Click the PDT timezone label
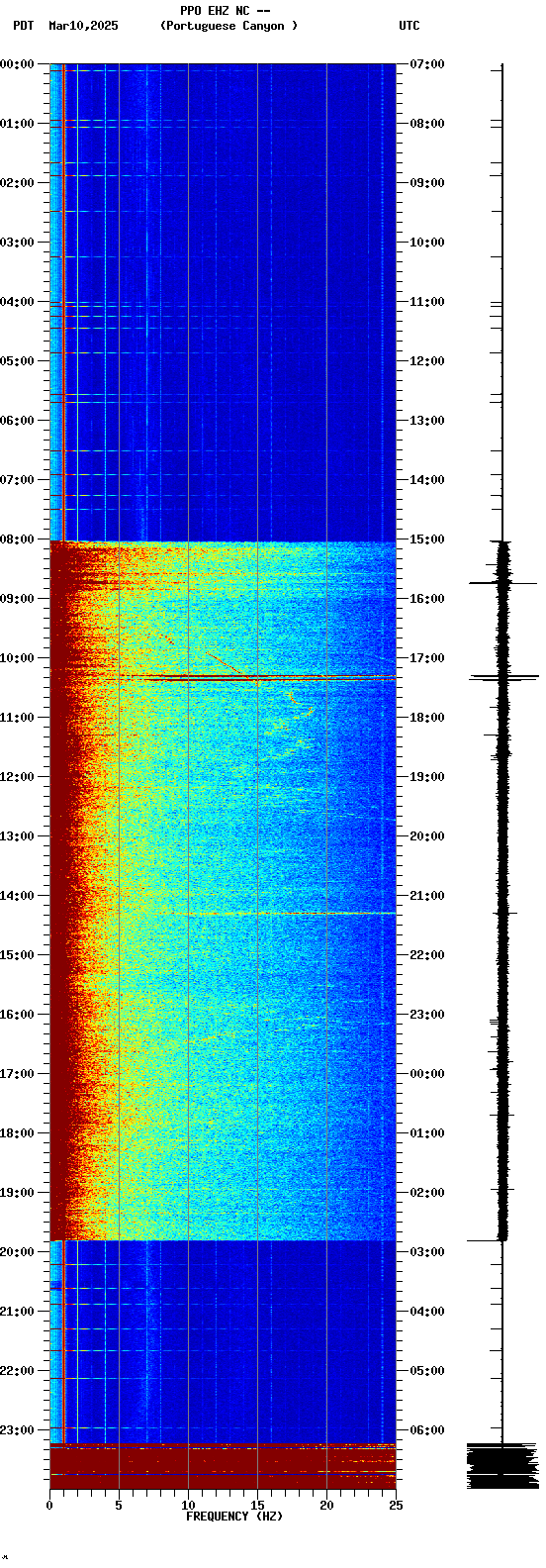546x1568 pixels. (23, 26)
